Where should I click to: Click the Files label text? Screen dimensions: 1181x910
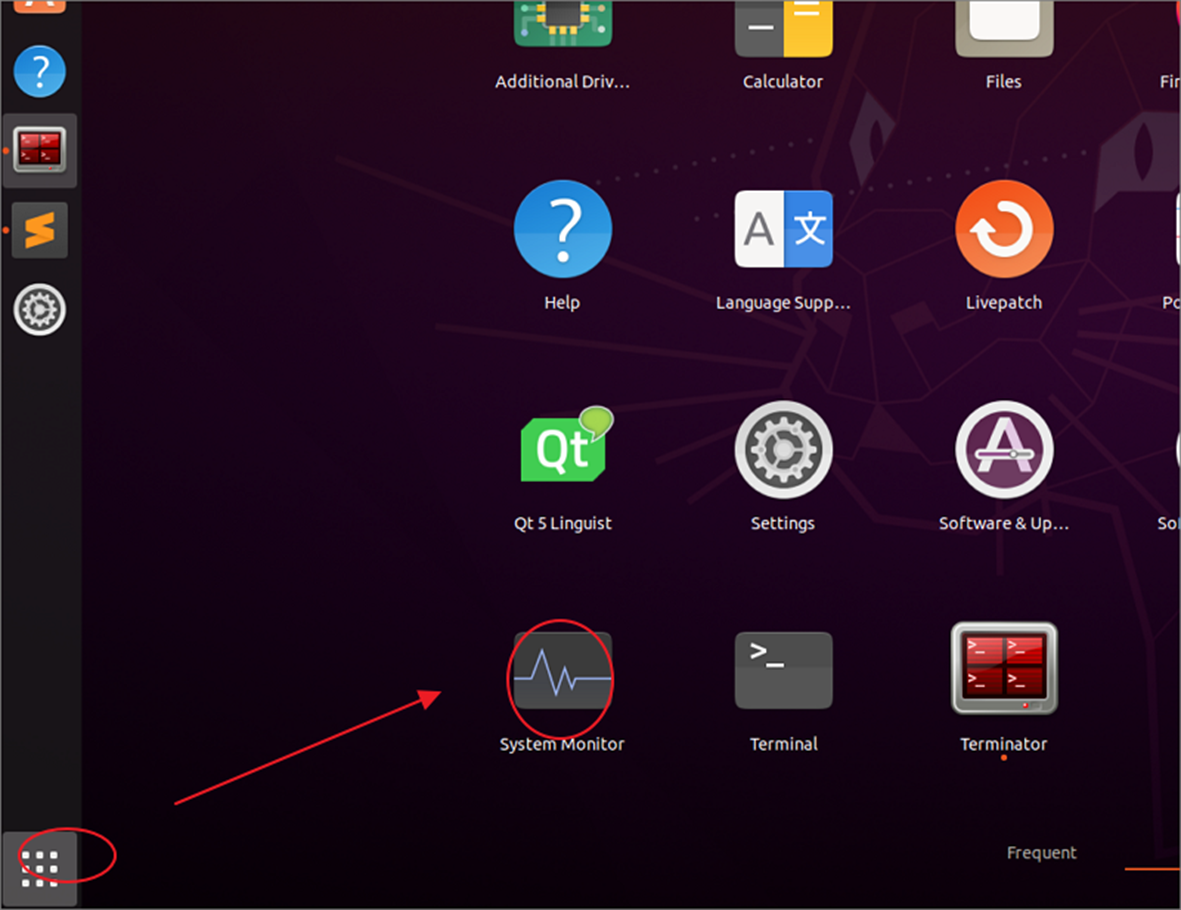(1004, 81)
